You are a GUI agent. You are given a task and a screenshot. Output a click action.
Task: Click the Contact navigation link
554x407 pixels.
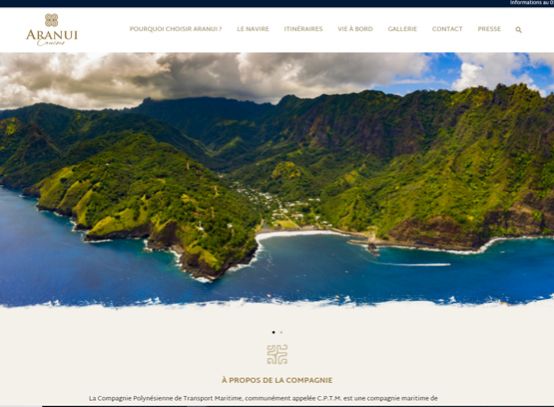point(447,29)
